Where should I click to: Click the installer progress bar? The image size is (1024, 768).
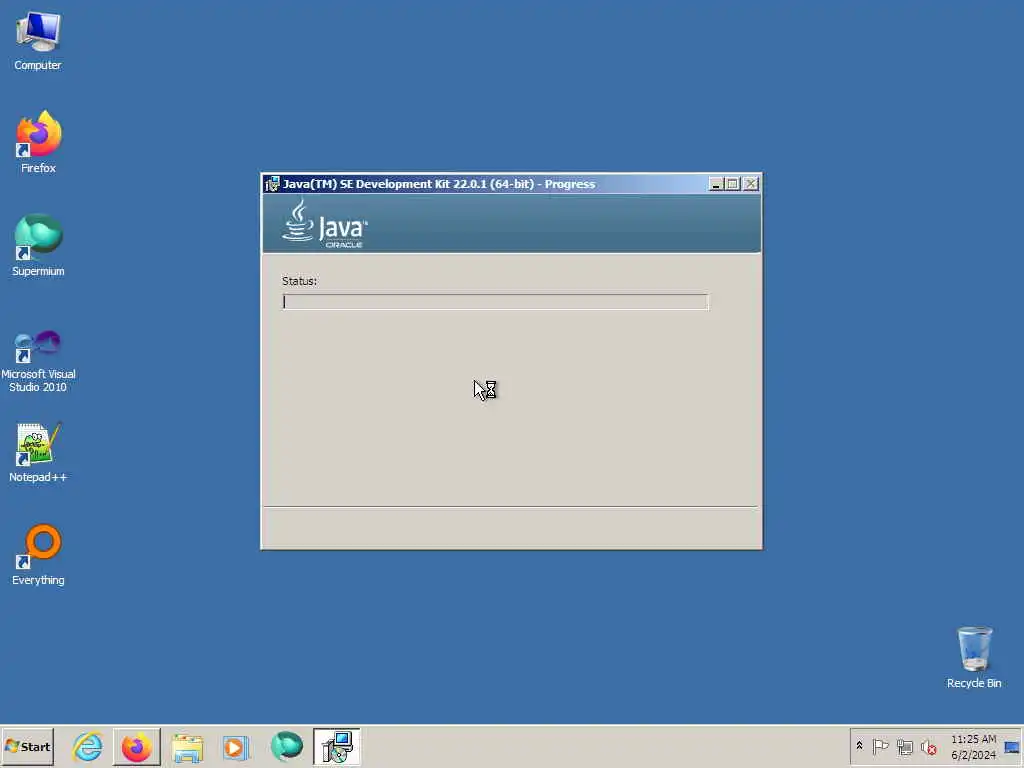[495, 302]
